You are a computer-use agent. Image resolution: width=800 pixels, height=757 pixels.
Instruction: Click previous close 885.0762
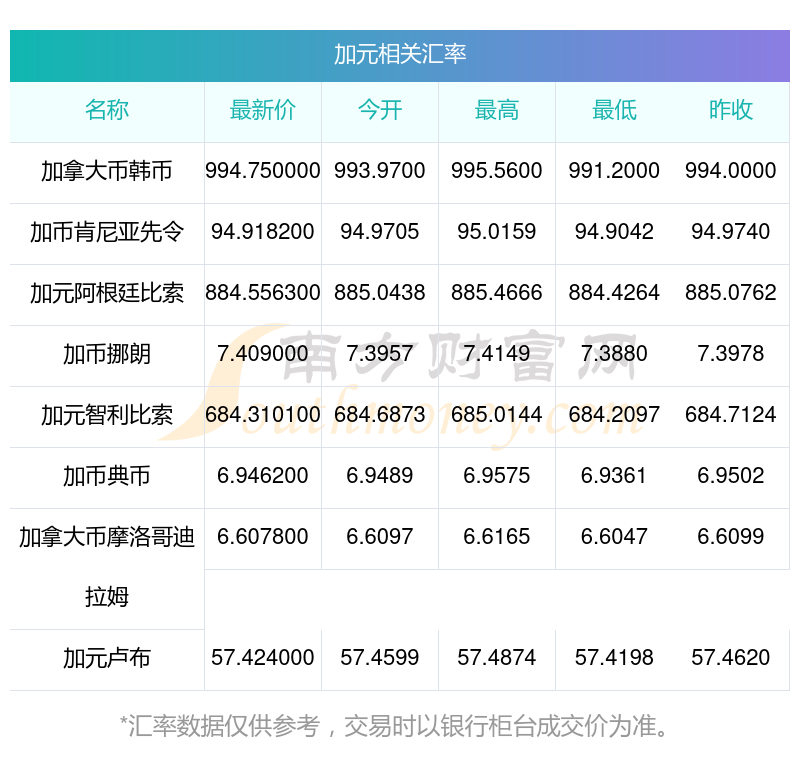(x=731, y=293)
